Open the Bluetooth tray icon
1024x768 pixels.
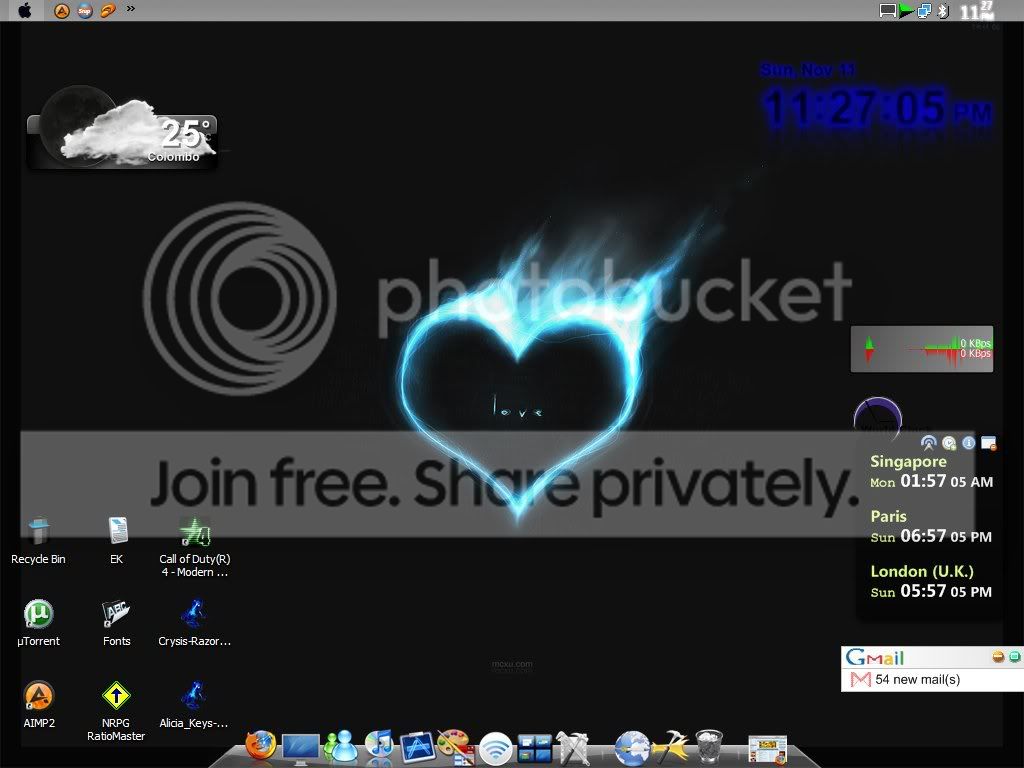tap(942, 10)
